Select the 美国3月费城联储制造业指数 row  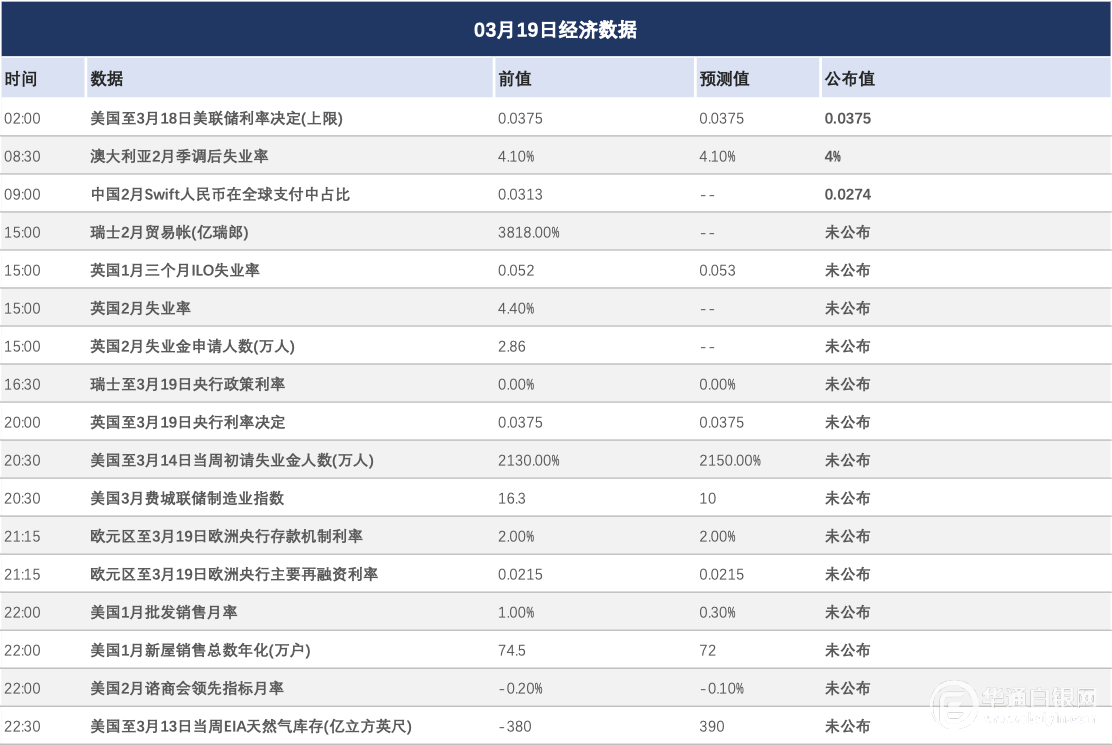pyautogui.click(x=187, y=498)
